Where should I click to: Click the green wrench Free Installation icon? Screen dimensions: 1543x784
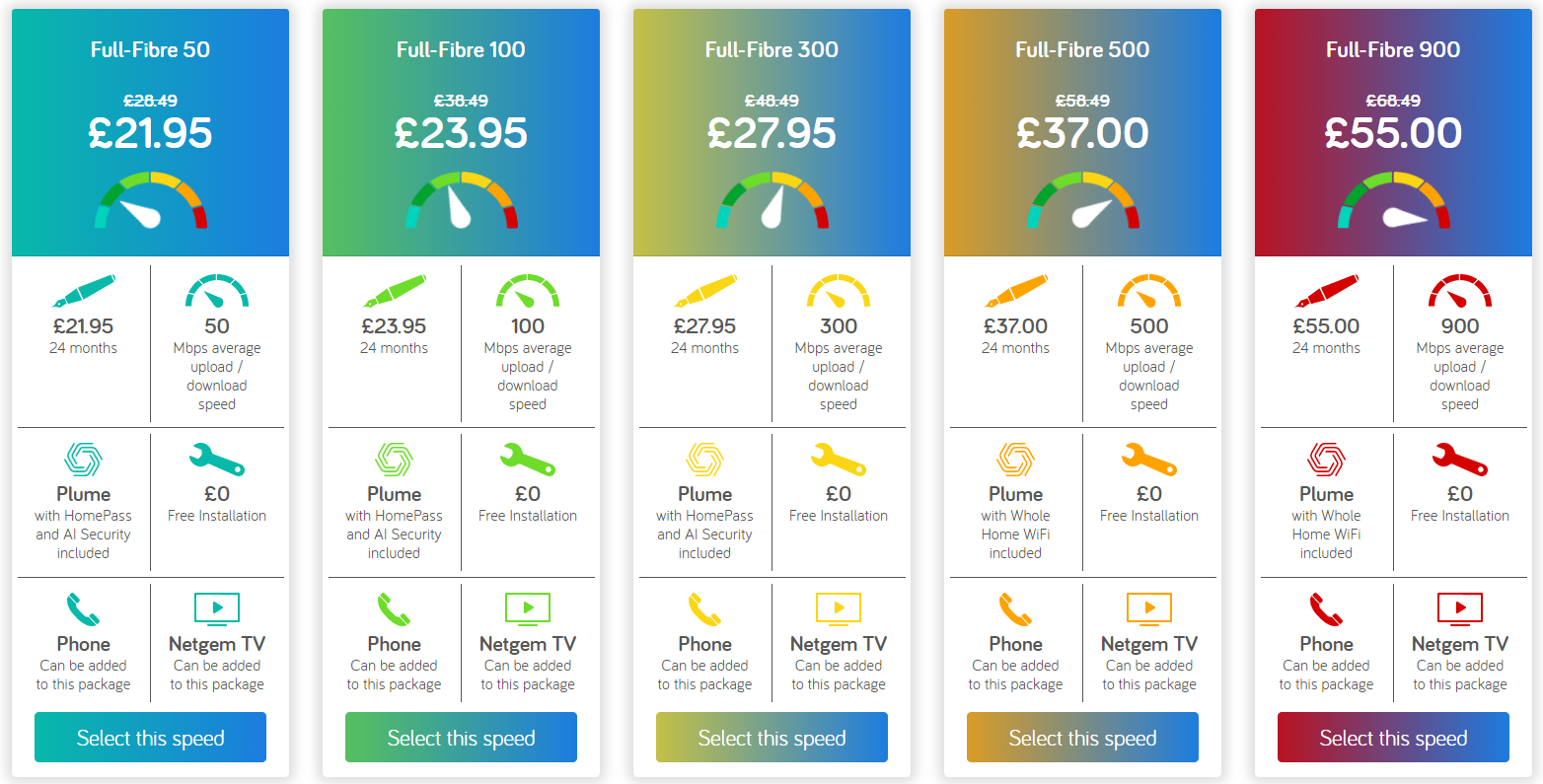pyautogui.click(x=528, y=460)
